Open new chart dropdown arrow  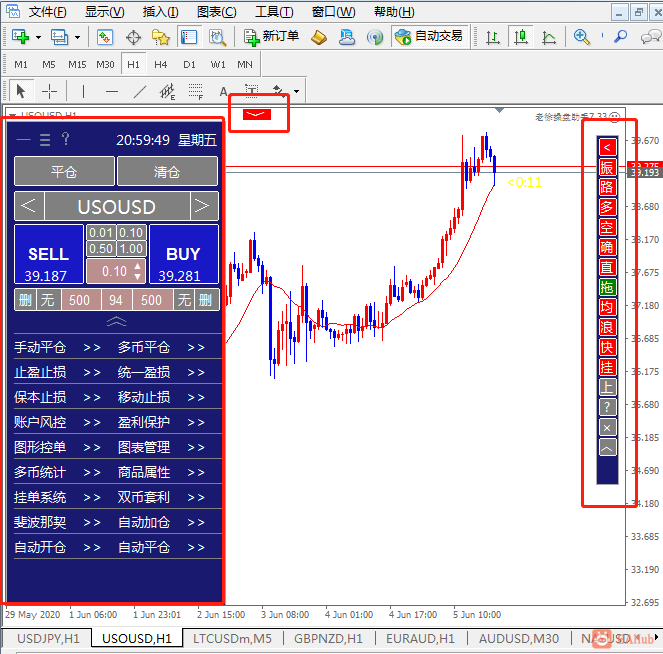point(38,38)
